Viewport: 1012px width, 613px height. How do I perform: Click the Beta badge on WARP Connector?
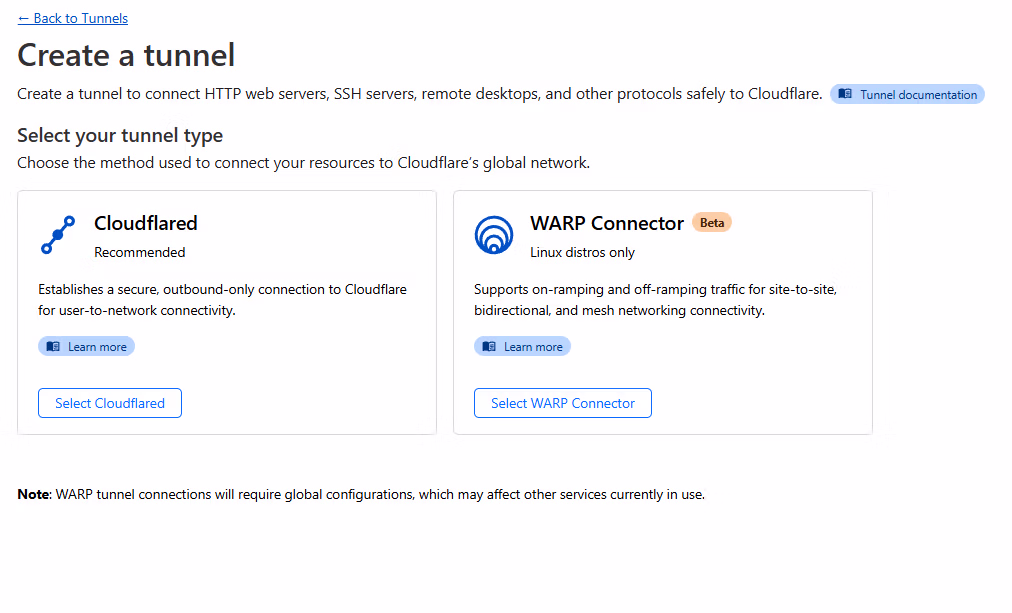(712, 222)
